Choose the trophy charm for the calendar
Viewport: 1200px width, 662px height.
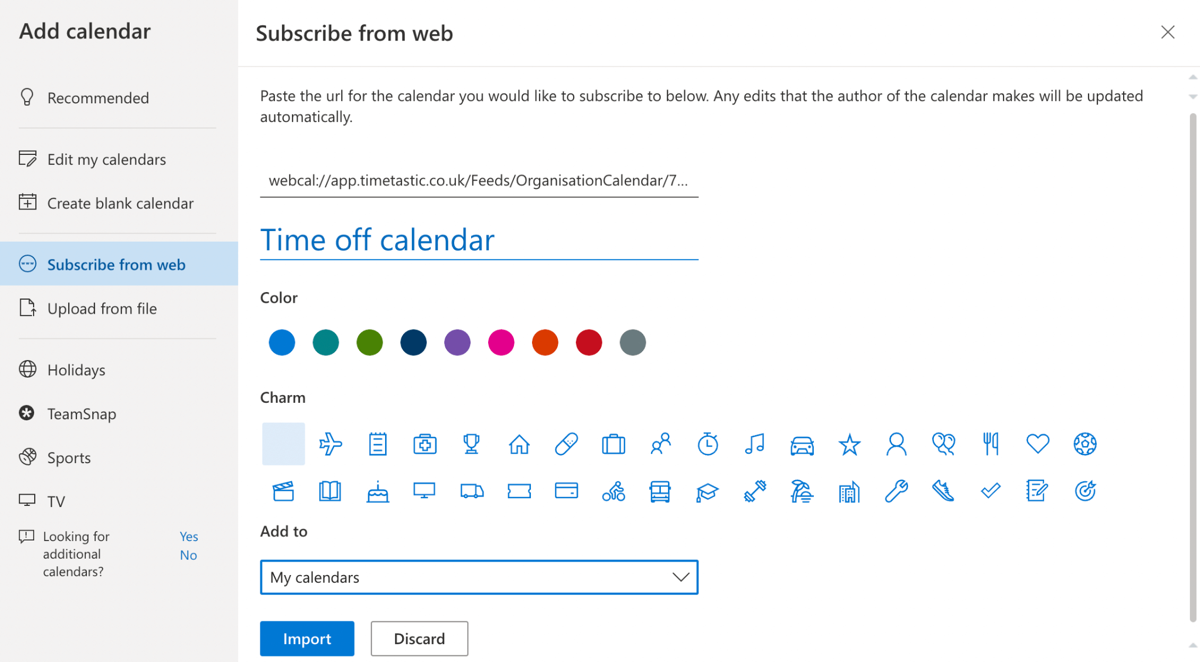coord(471,443)
